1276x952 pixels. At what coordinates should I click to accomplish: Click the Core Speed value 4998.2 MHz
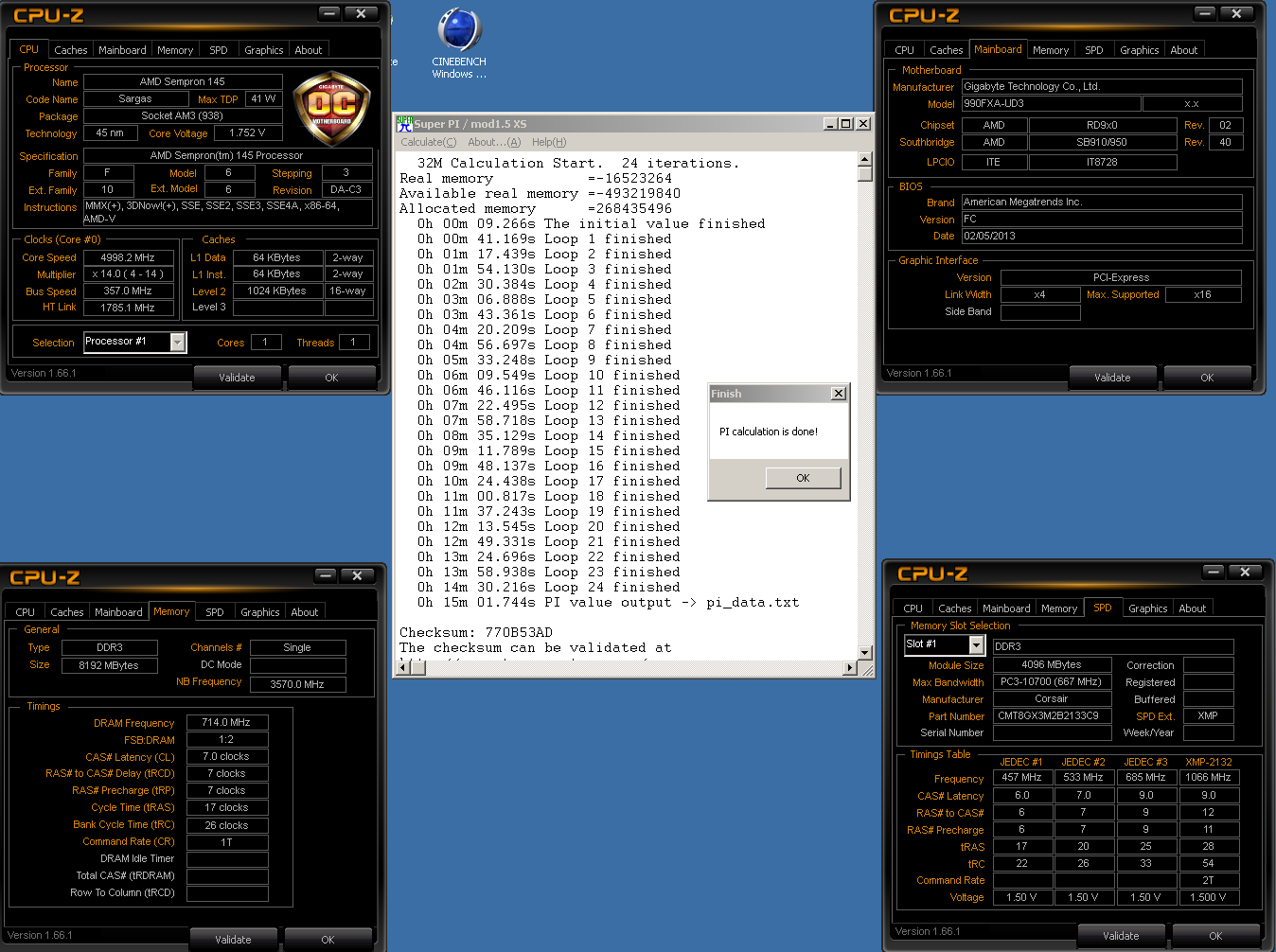point(128,257)
